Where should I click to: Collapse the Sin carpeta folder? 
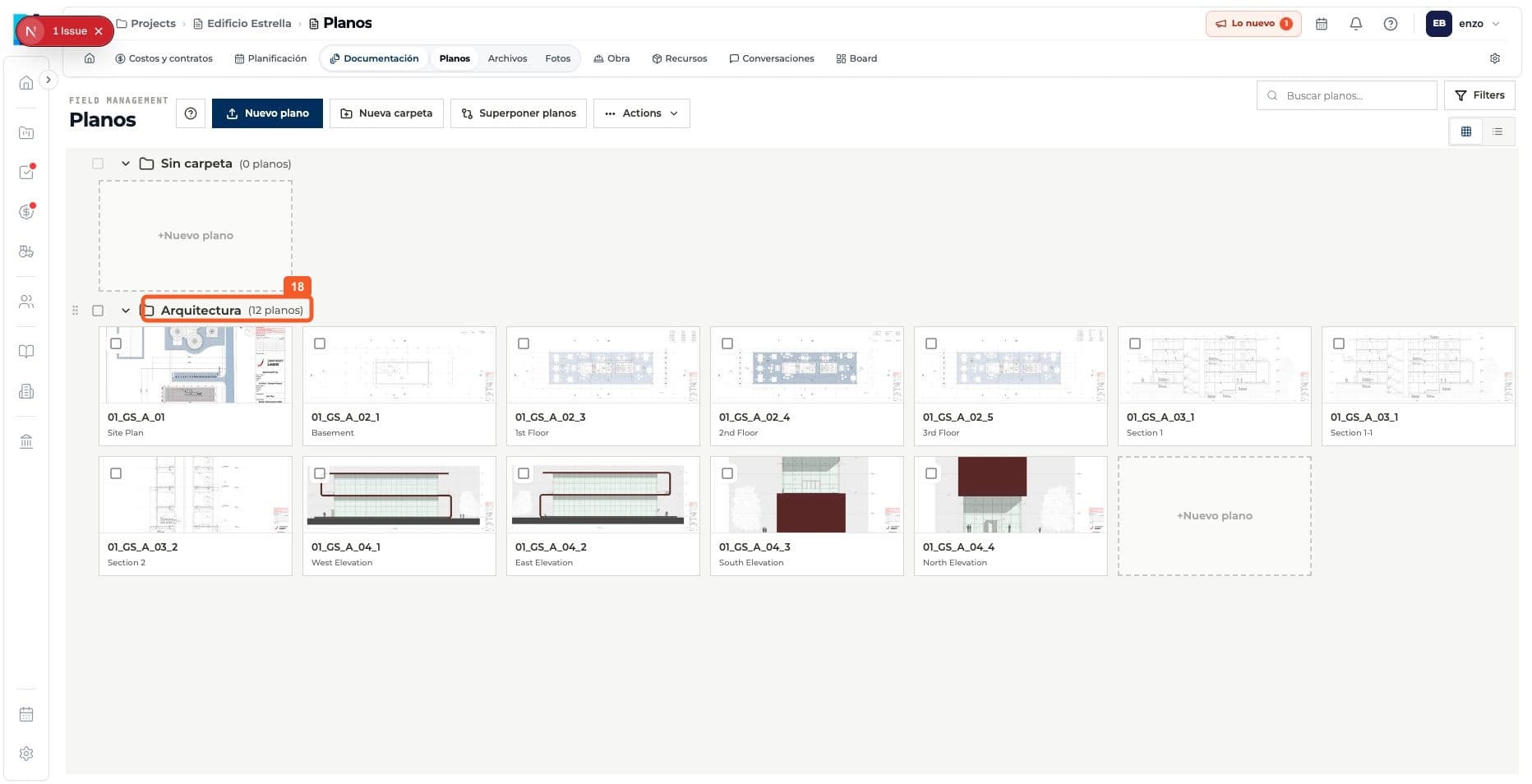pos(126,164)
